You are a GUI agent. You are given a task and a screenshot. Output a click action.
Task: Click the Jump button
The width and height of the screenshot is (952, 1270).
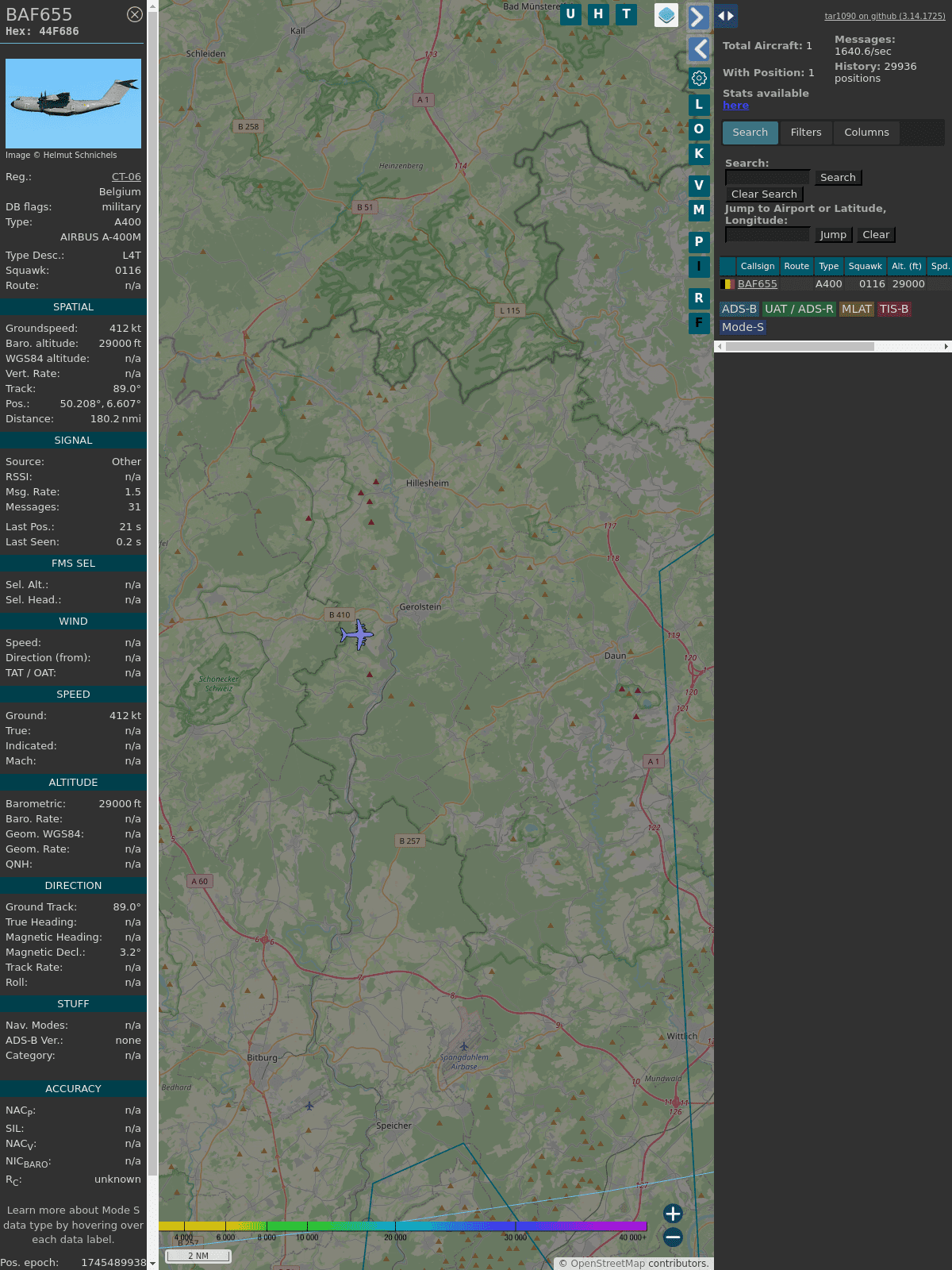pos(833,235)
